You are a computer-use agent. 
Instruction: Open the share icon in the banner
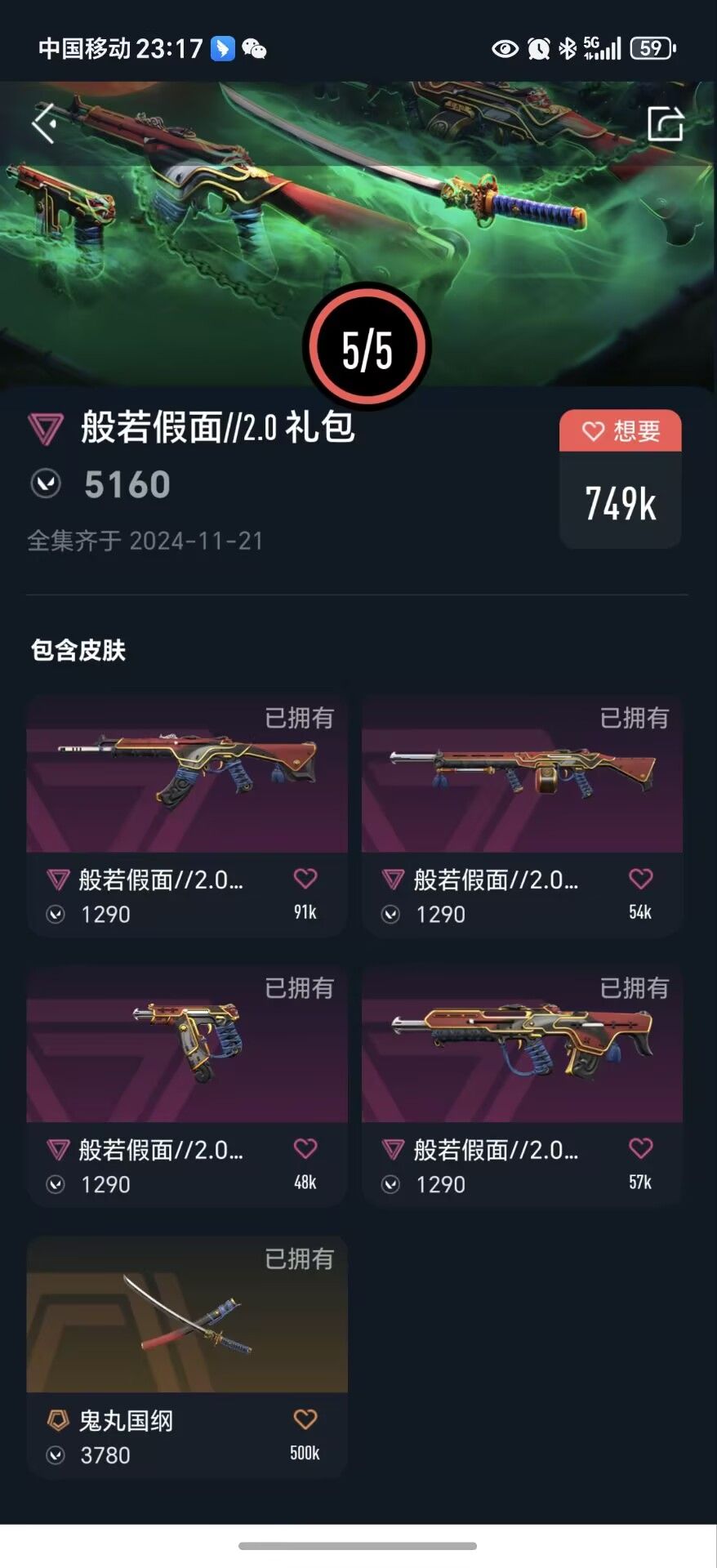(665, 124)
